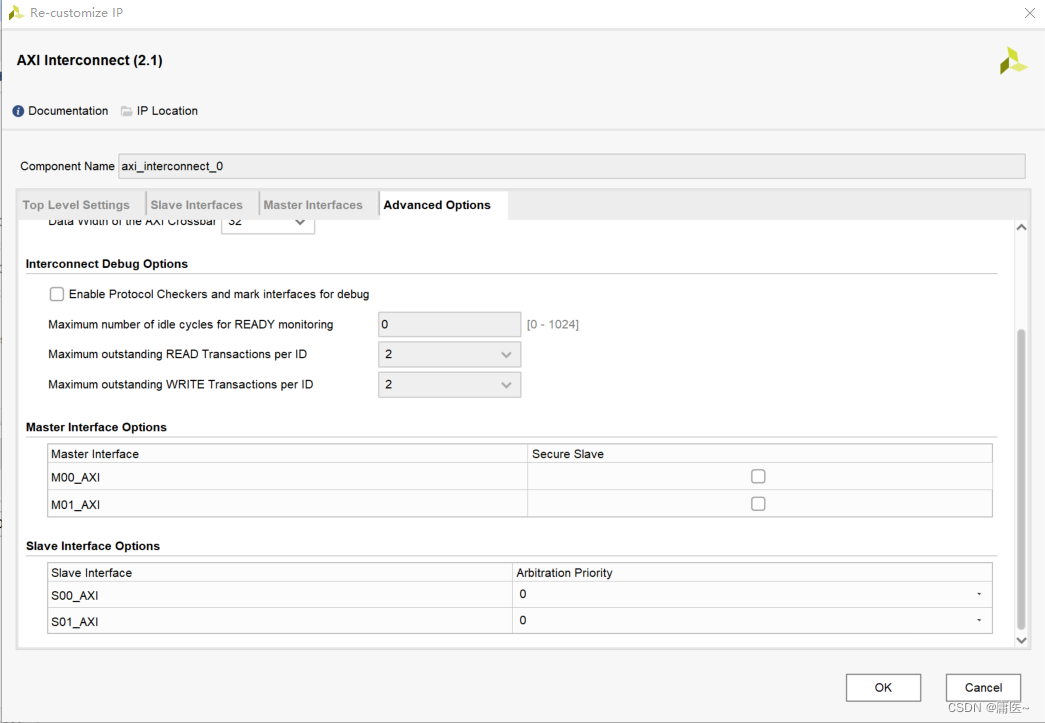Viewport: 1045px width, 723px height.
Task: Click the Xilinx logo in header
Action: coord(1013,61)
